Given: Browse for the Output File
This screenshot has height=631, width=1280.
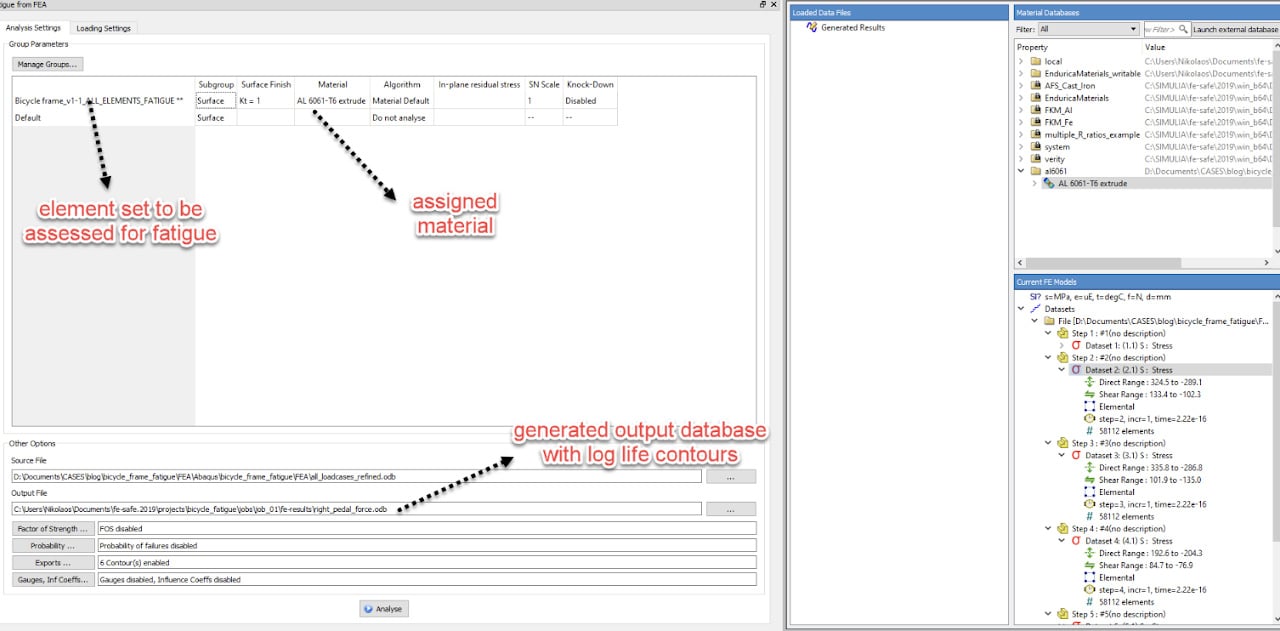Looking at the screenshot, I should tap(730, 509).
